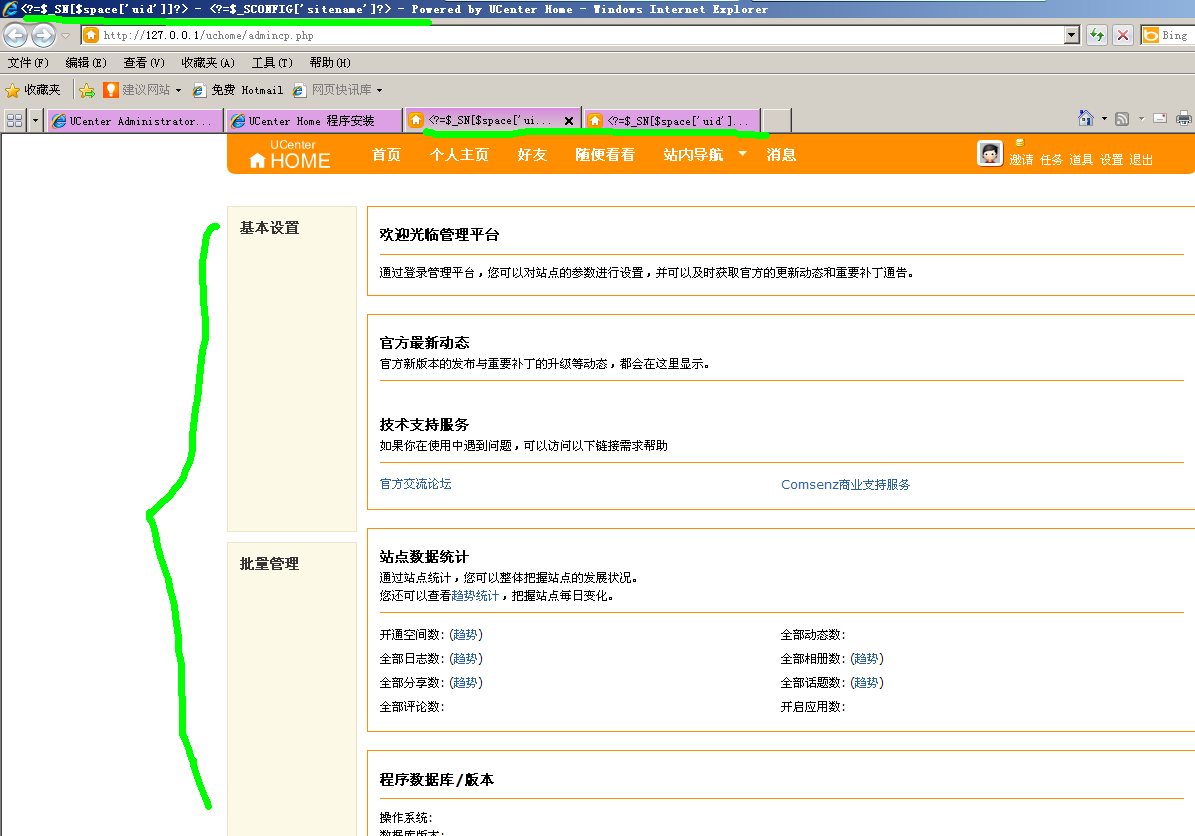Open the 工具(T) menu
The height and width of the screenshot is (836, 1195).
click(272, 62)
